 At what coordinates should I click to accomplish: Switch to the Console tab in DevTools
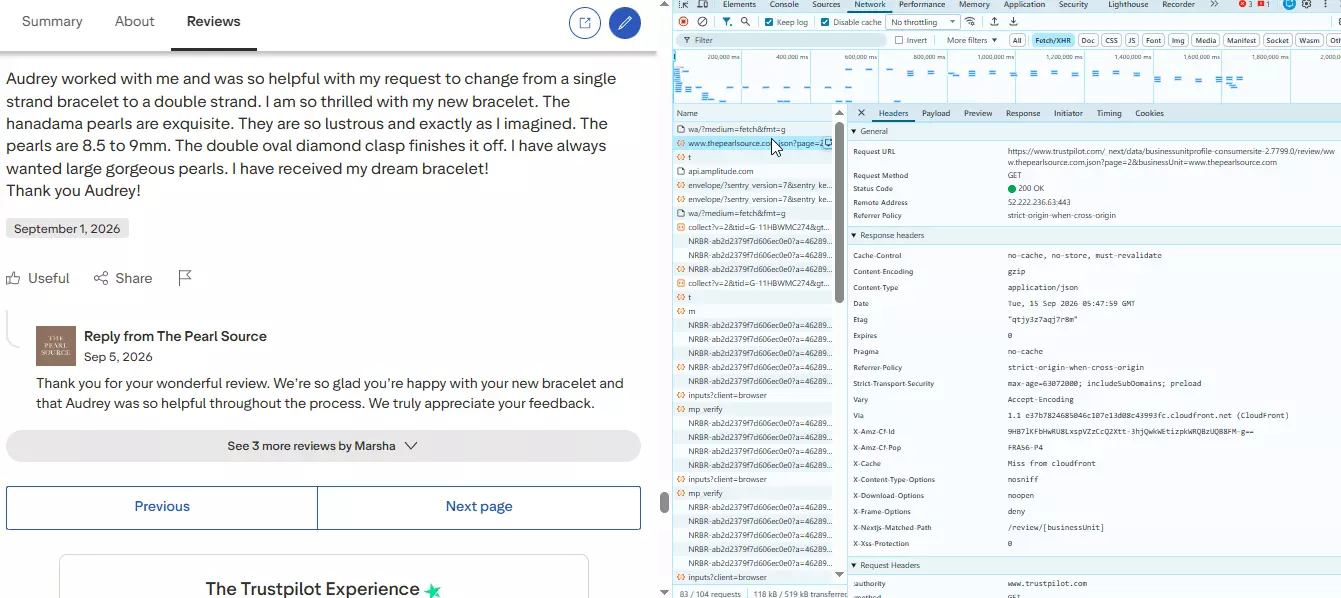point(784,5)
